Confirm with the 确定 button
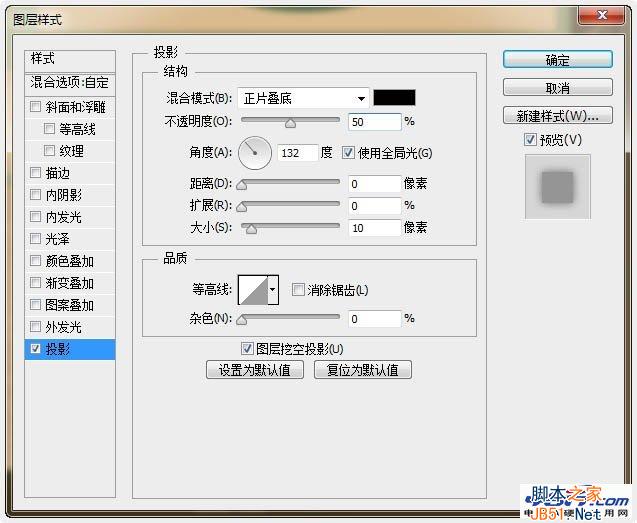 [x=558, y=60]
